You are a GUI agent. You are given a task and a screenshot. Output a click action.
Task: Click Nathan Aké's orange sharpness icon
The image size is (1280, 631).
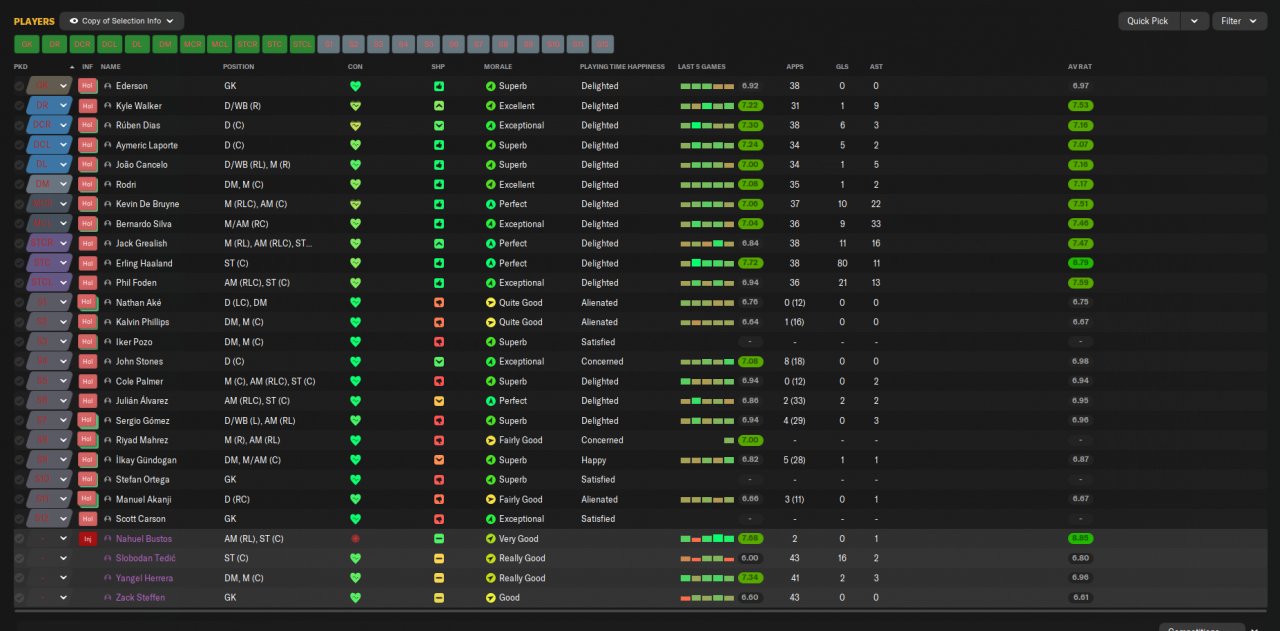439,303
